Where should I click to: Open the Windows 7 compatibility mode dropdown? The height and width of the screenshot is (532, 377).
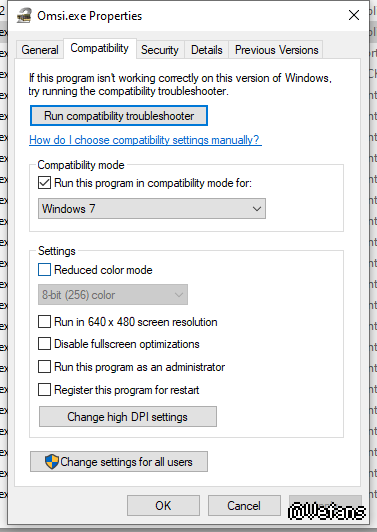[152, 209]
